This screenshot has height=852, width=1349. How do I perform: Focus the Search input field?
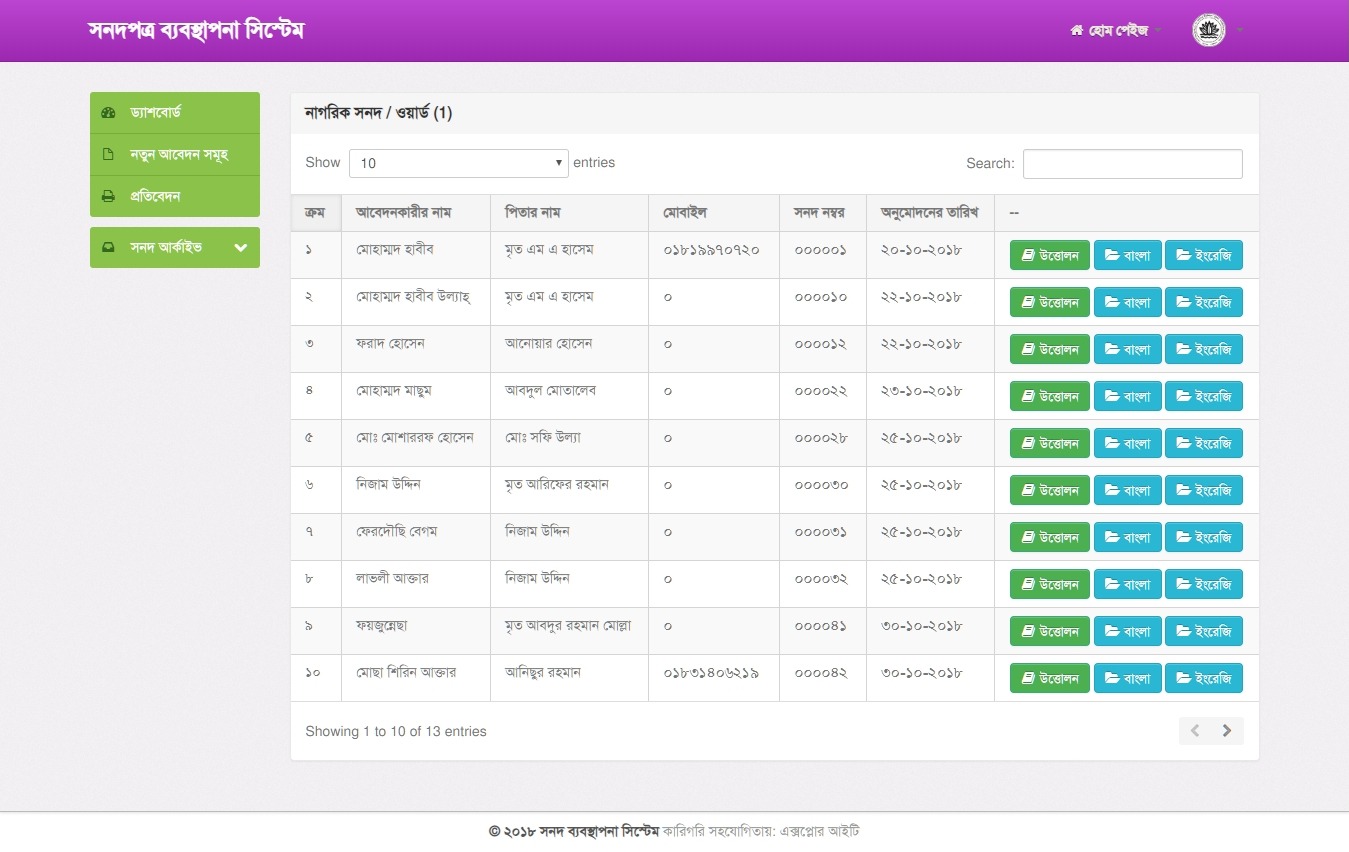click(x=1133, y=164)
